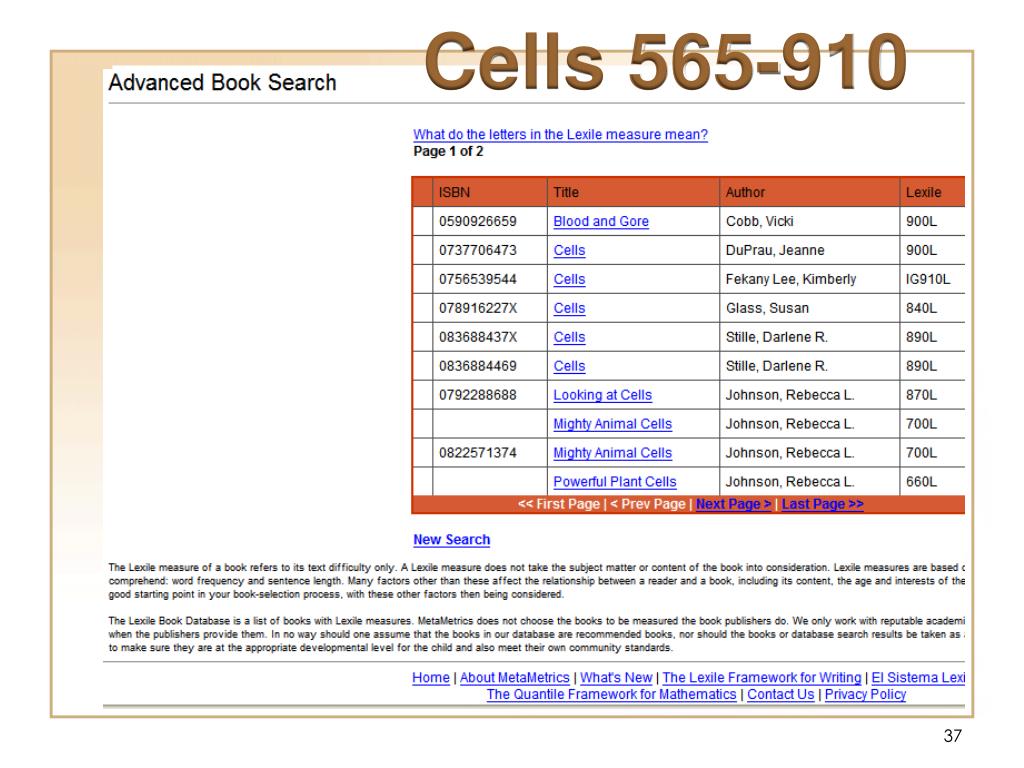Screen dimensions: 1024x768
Task: Click the slide number 37
Action: tap(953, 736)
